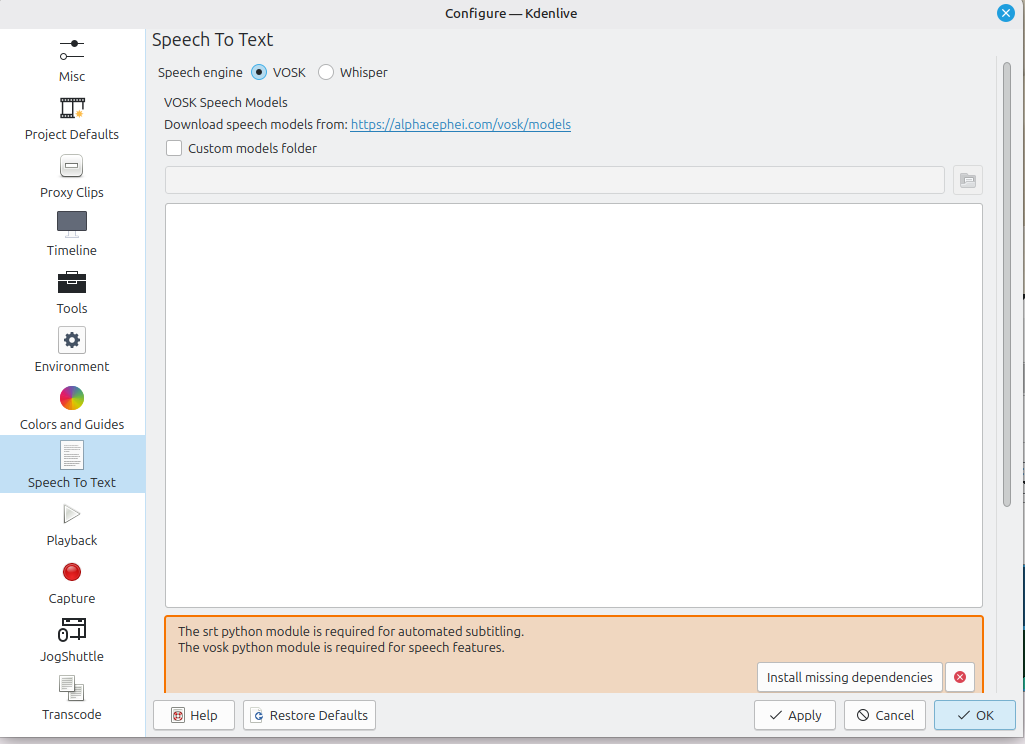Select Playback settings play icon

pos(72,514)
